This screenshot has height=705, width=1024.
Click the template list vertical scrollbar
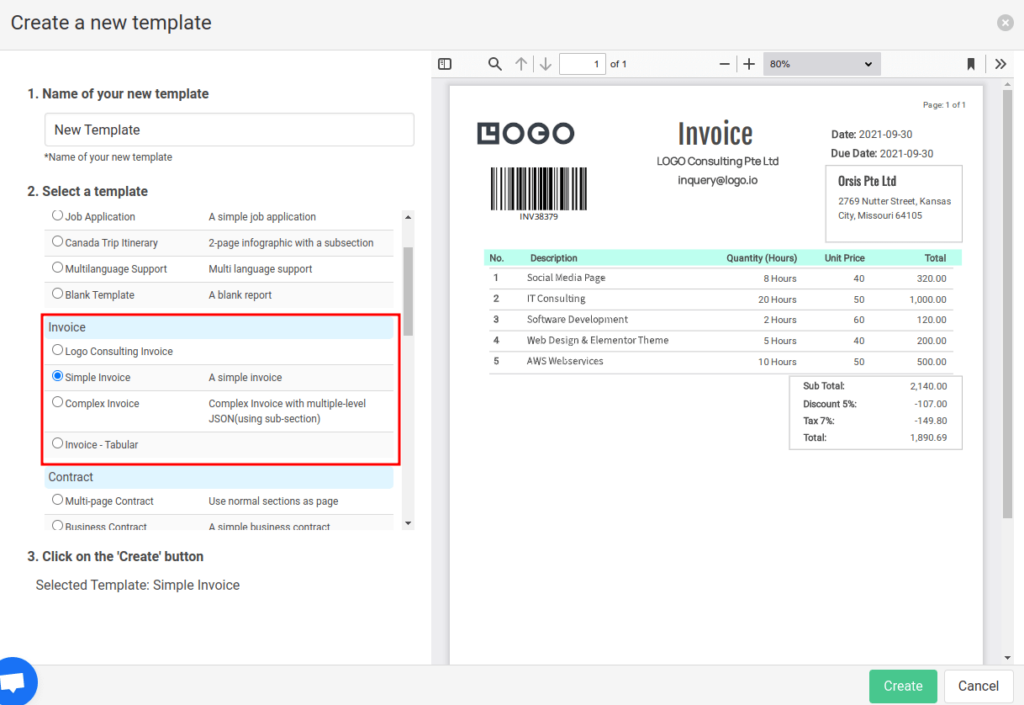click(408, 291)
